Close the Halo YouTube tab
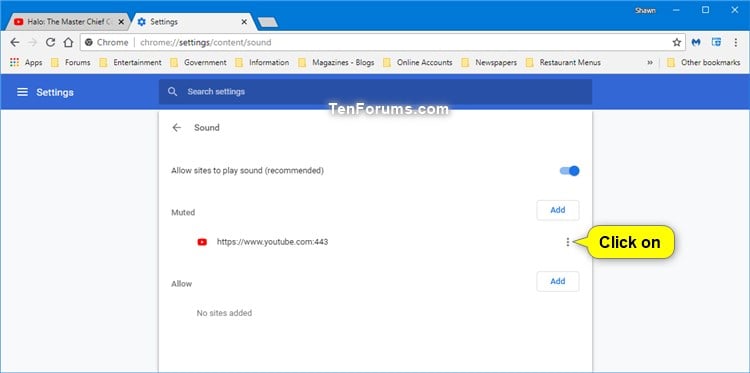Image resolution: width=750 pixels, height=373 pixels. click(x=121, y=22)
